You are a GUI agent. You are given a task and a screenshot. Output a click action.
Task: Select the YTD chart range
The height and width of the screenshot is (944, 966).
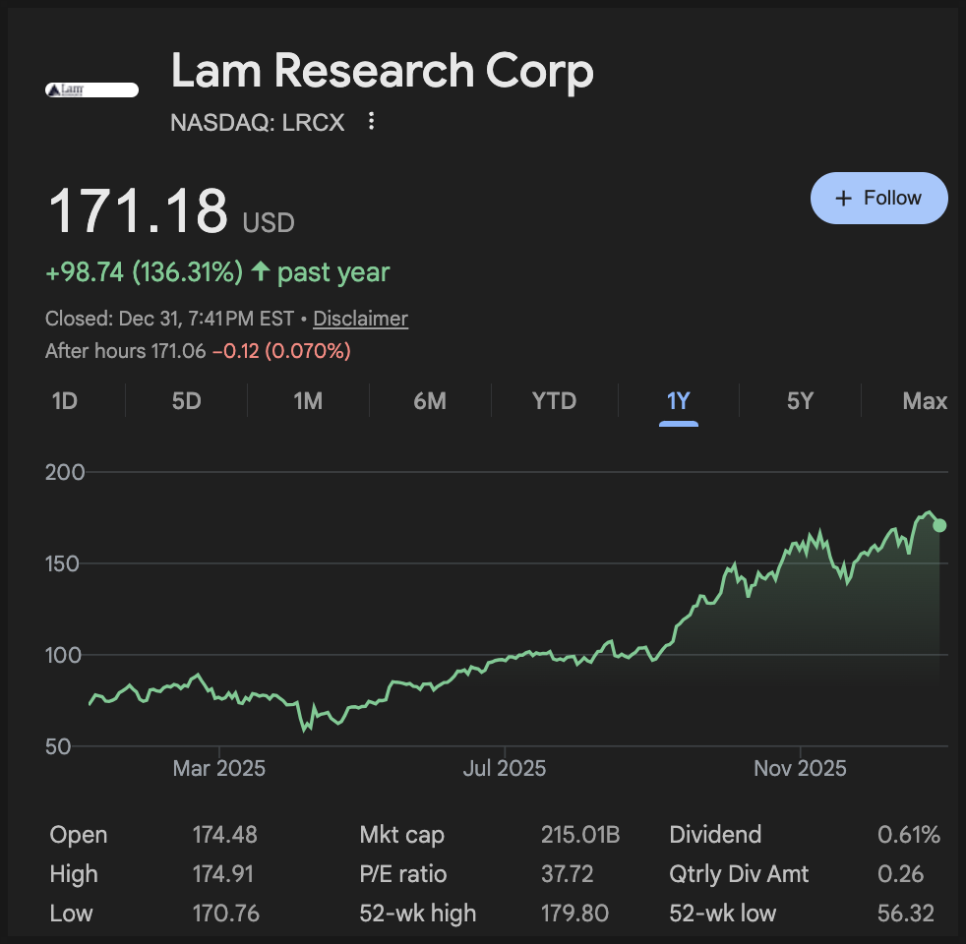click(x=554, y=401)
